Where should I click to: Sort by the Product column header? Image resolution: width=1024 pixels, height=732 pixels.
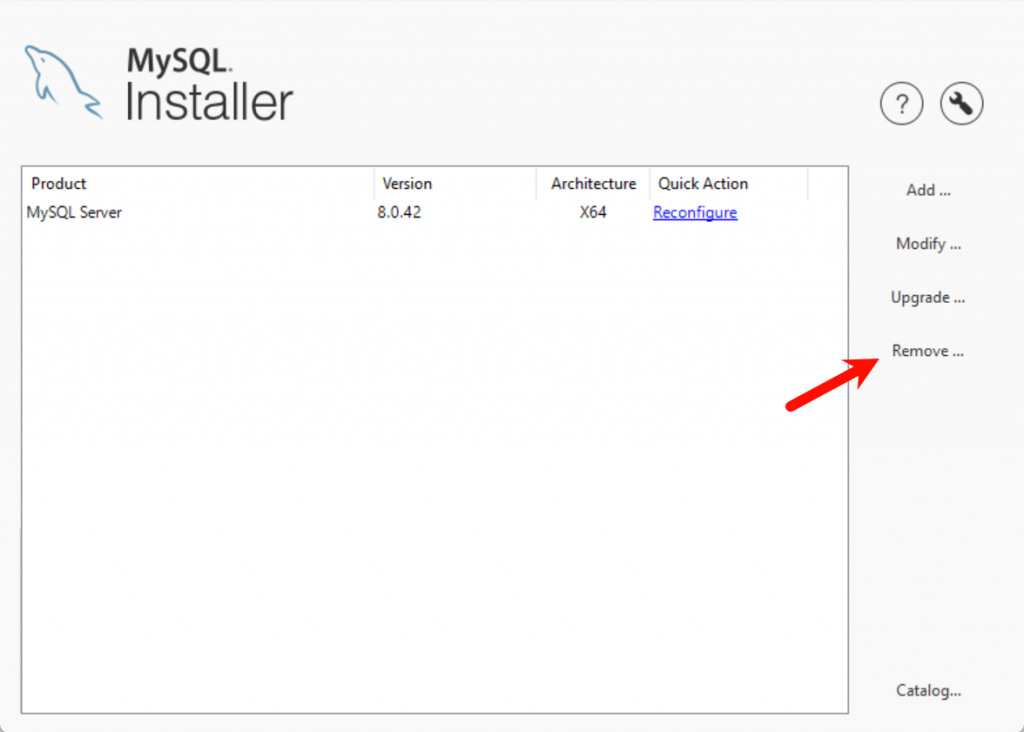point(59,183)
